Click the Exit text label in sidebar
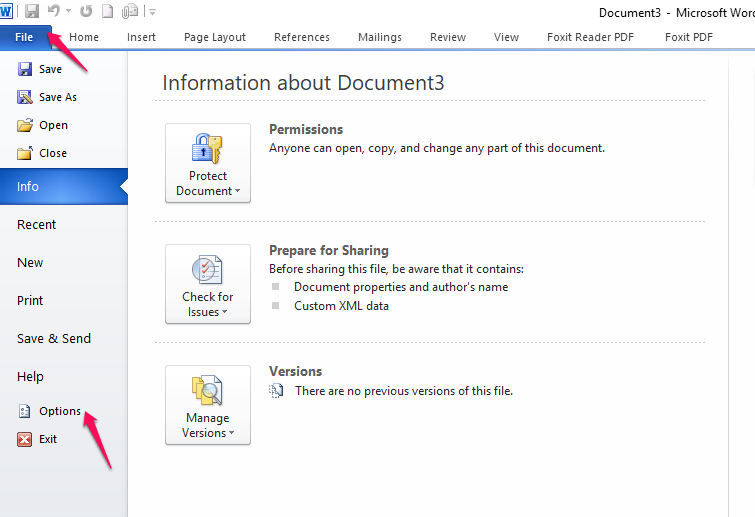Screen dimensions: 755x517 48,439
